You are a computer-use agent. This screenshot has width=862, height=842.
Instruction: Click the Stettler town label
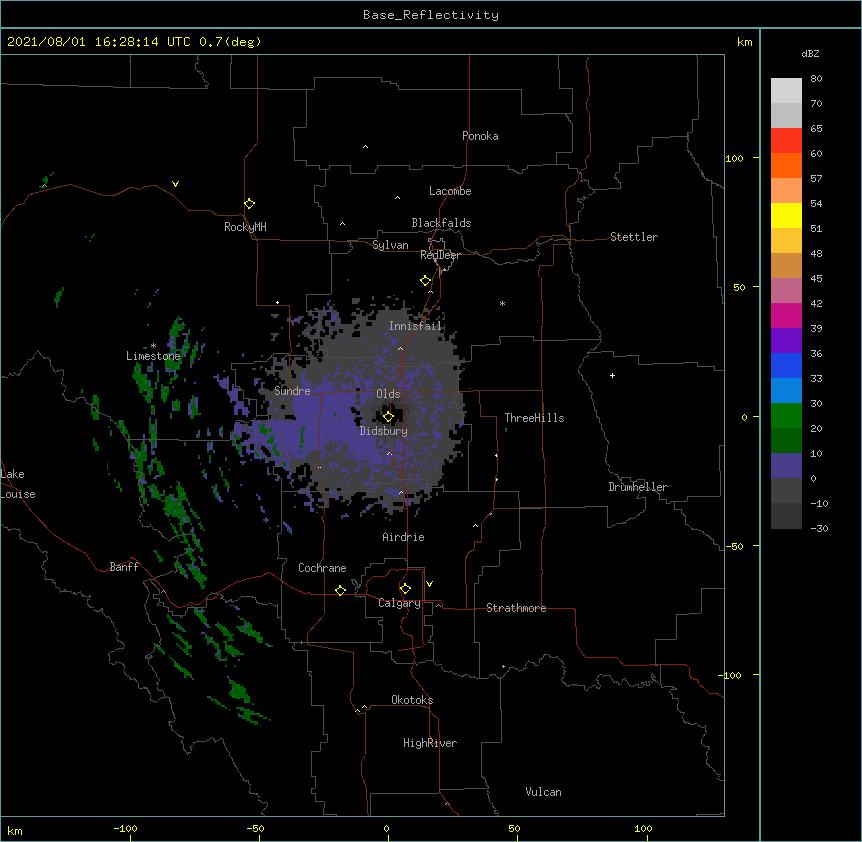coord(634,237)
